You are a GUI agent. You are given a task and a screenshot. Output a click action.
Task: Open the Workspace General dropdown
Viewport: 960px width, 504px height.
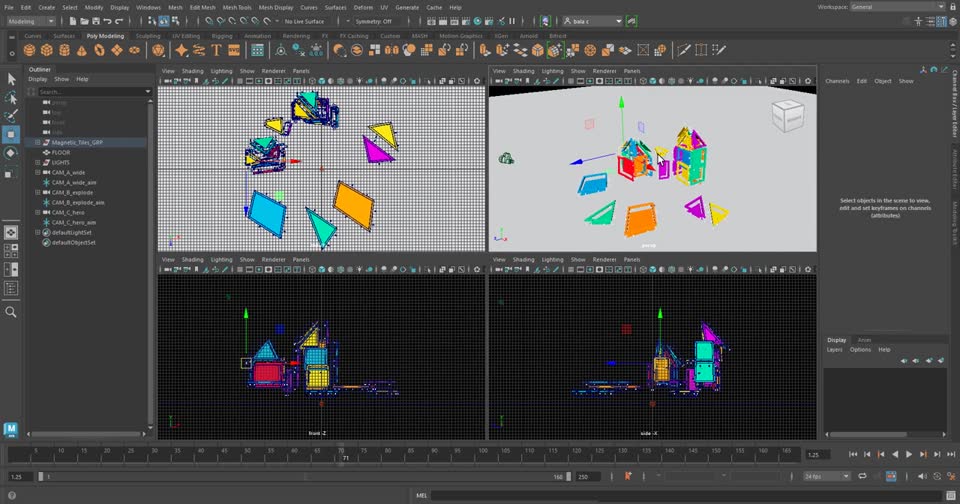(898, 7)
